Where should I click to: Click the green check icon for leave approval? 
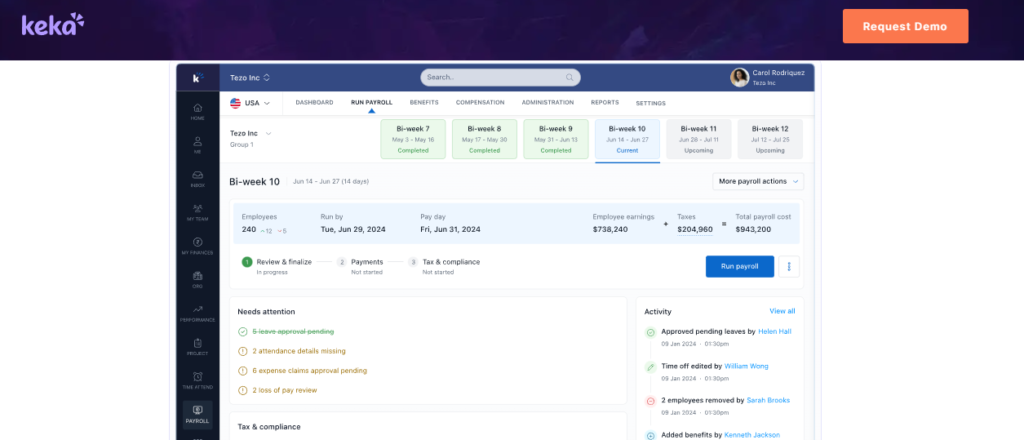click(243, 332)
